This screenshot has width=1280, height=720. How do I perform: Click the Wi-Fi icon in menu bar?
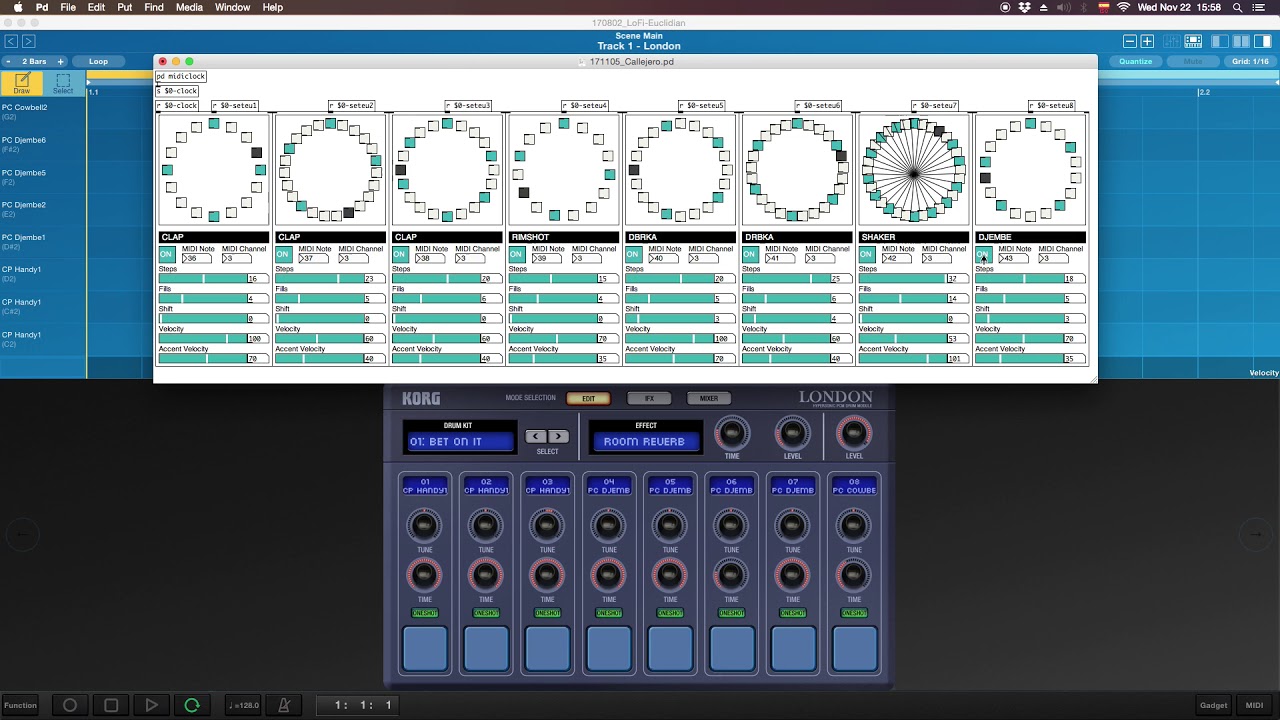pyautogui.click(x=1123, y=7)
